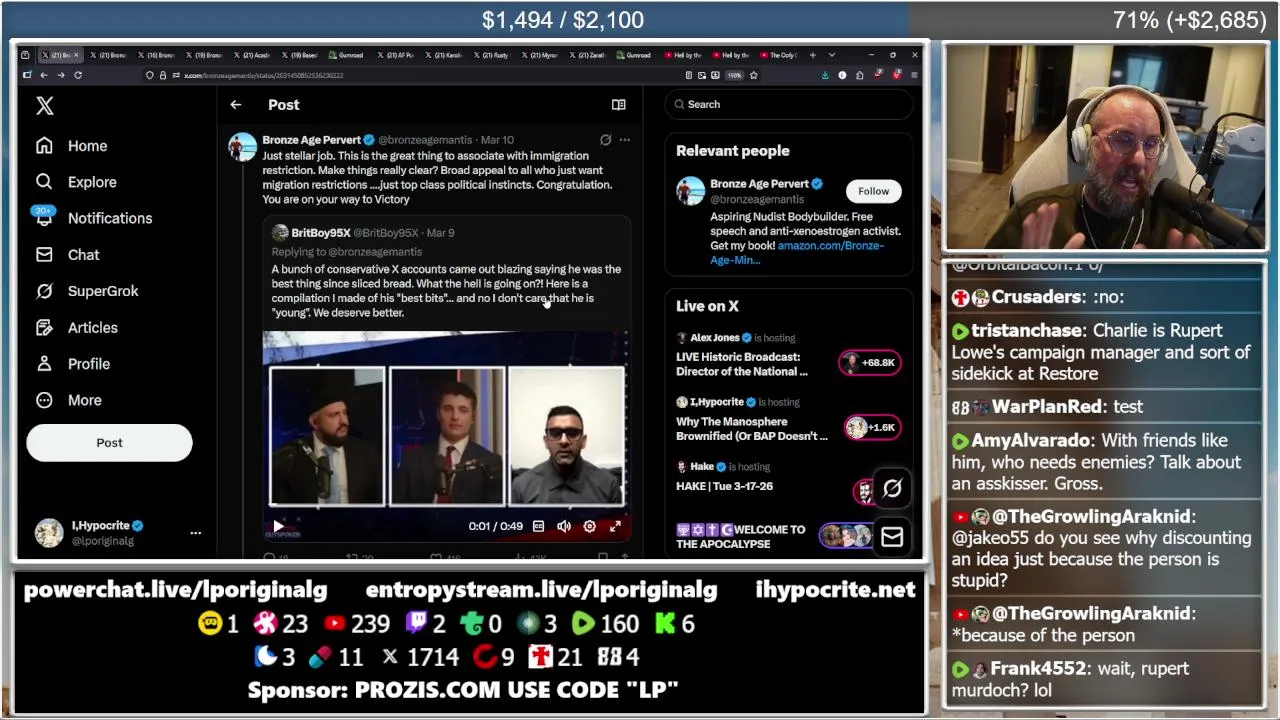
Task: Open 'WELCOME TO THE APOCALYPSE' live space
Action: click(741, 537)
